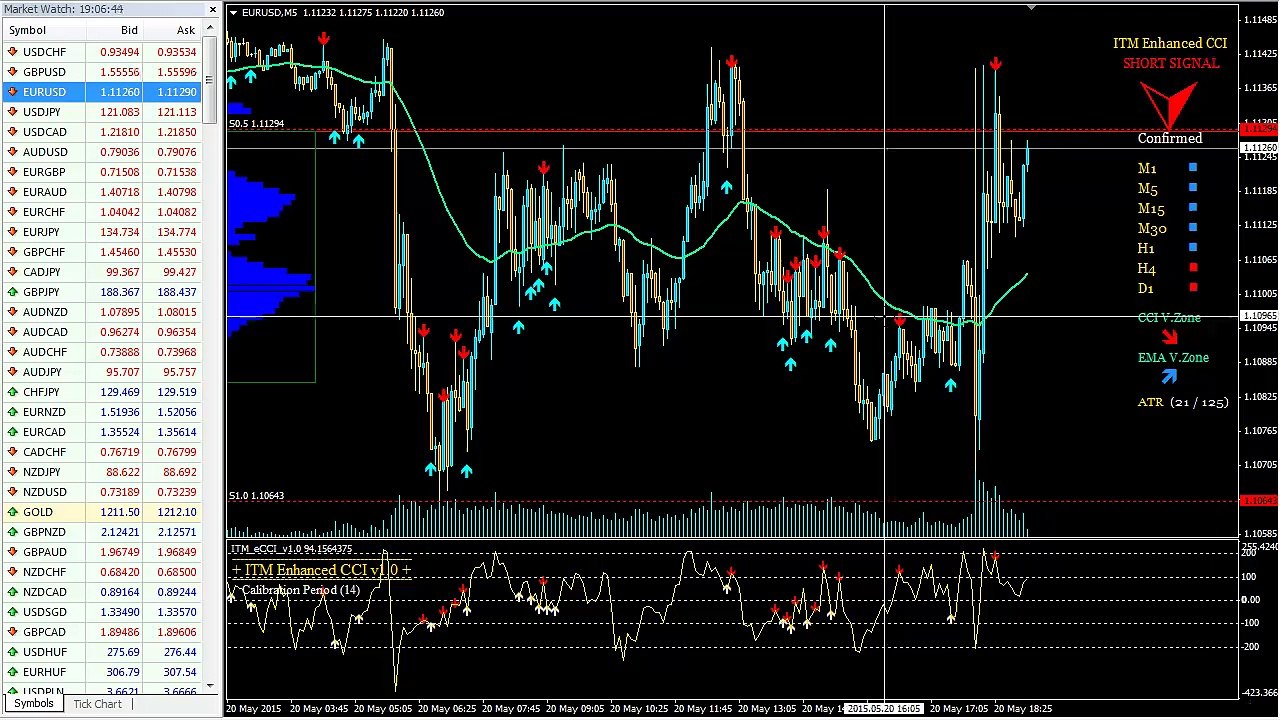Click the D1 timeframe red indicator square

(x=1192, y=287)
